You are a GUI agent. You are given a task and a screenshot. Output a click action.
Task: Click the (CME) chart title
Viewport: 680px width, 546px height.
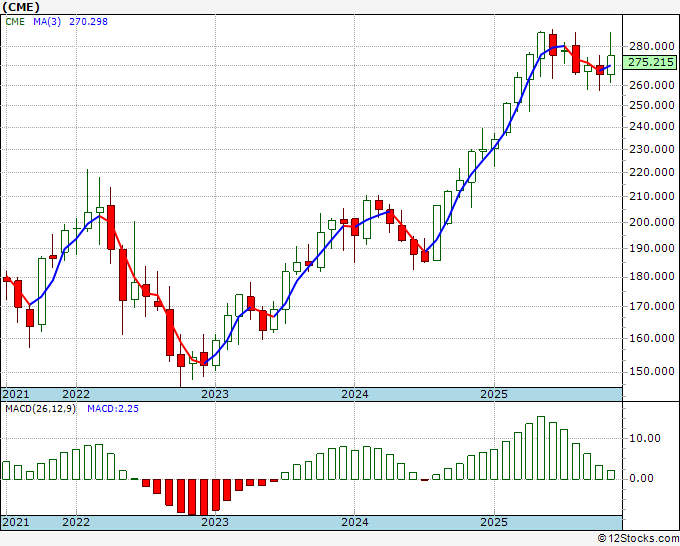(21, 7)
